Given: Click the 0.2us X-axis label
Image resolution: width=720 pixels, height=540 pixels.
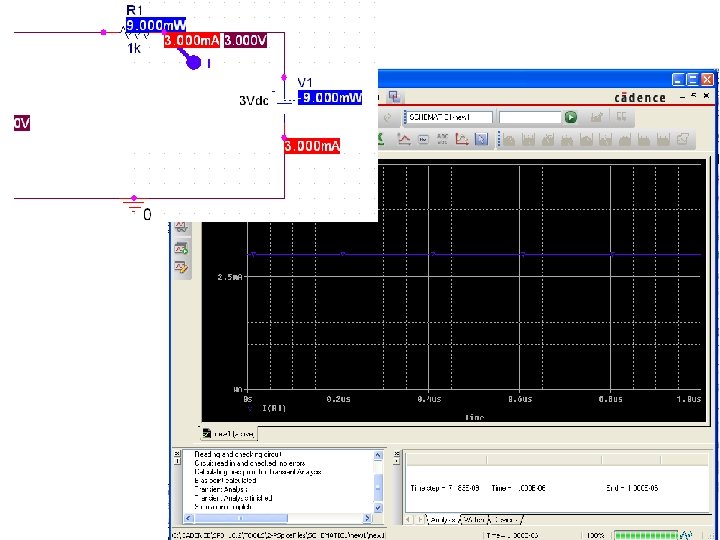Looking at the screenshot, I should [x=338, y=399].
